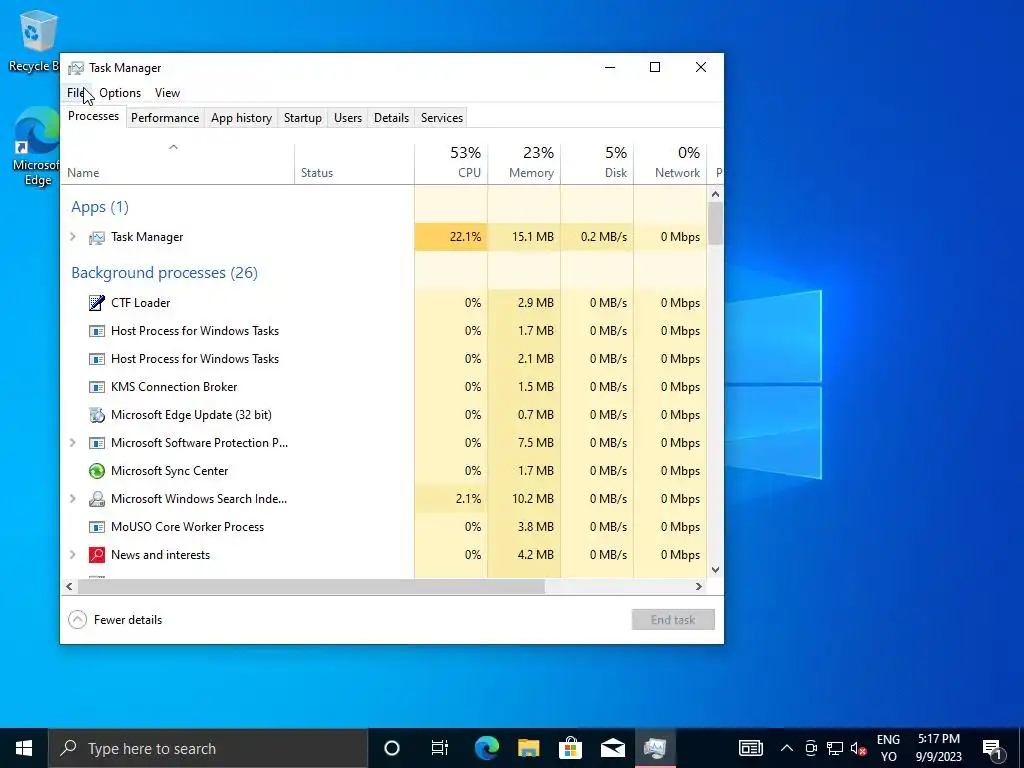Collapse view with Fewer details
Screen dimensions: 1024x768
[x=115, y=620]
